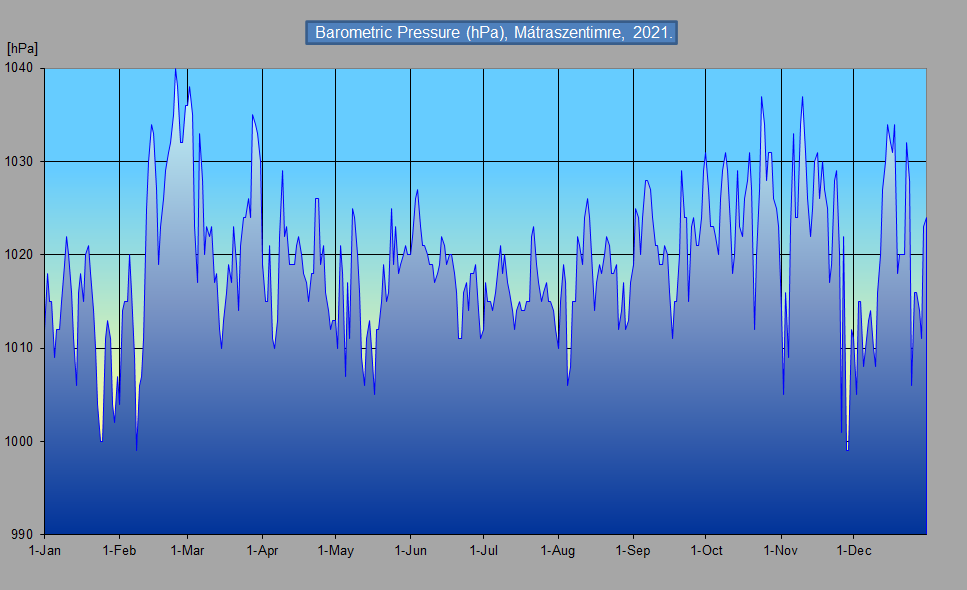Select the 1-Aug date label

pyautogui.click(x=557, y=550)
